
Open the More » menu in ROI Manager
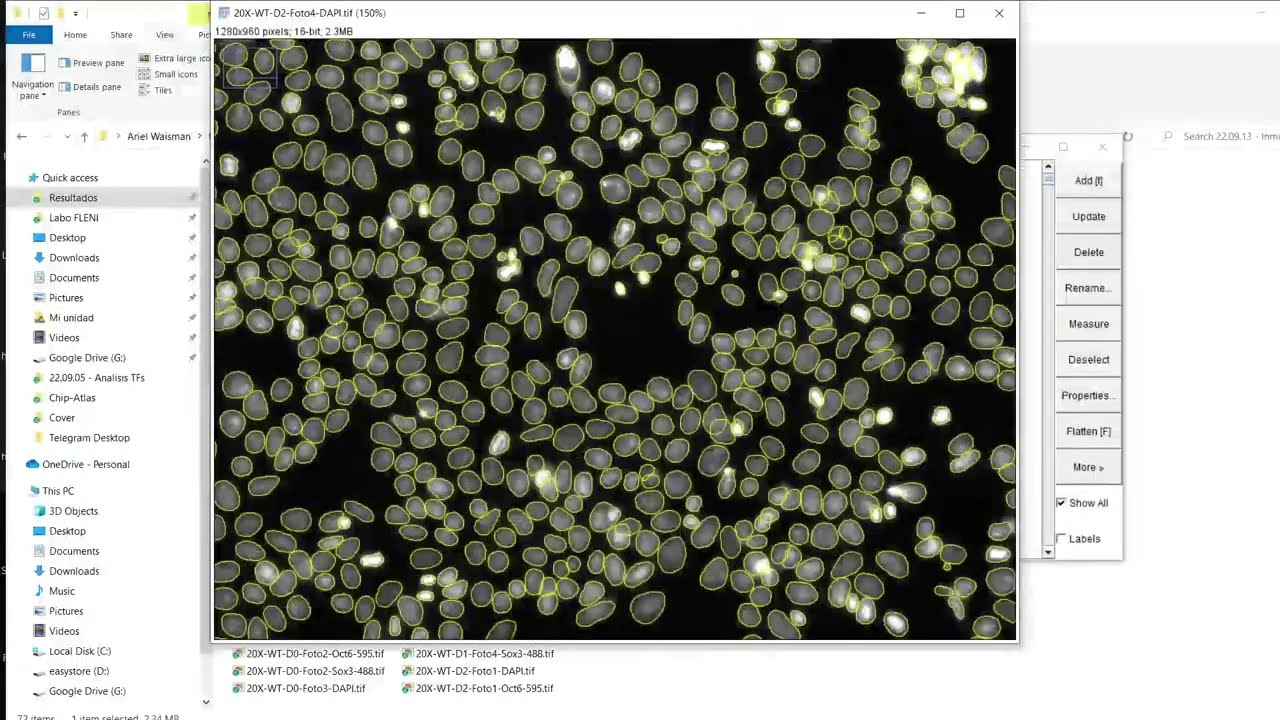(1088, 467)
